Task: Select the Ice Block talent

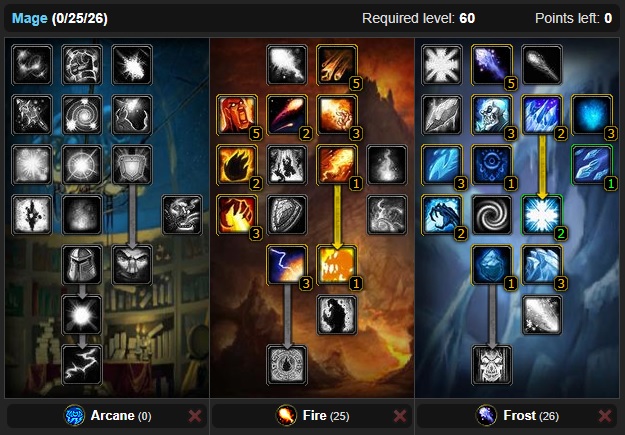Action: [492, 266]
